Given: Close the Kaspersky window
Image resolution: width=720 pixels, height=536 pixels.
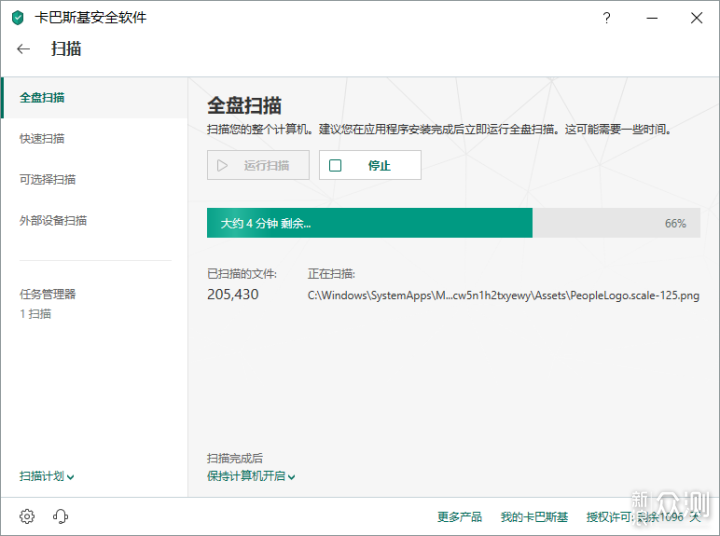Looking at the screenshot, I should tap(697, 18).
